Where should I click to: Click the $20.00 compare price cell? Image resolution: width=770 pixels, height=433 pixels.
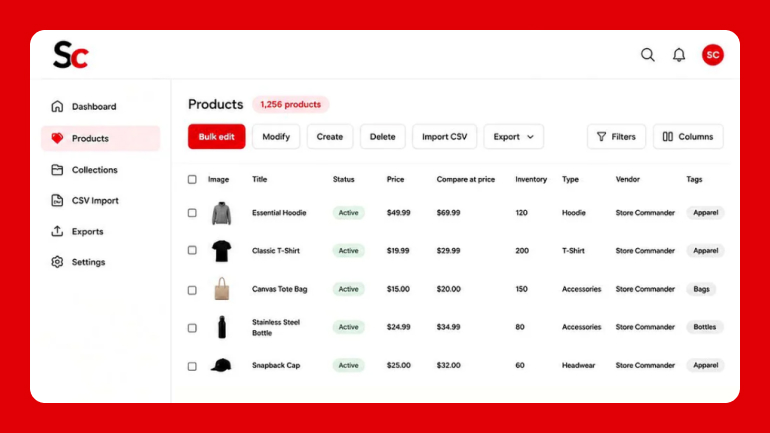[448, 289]
